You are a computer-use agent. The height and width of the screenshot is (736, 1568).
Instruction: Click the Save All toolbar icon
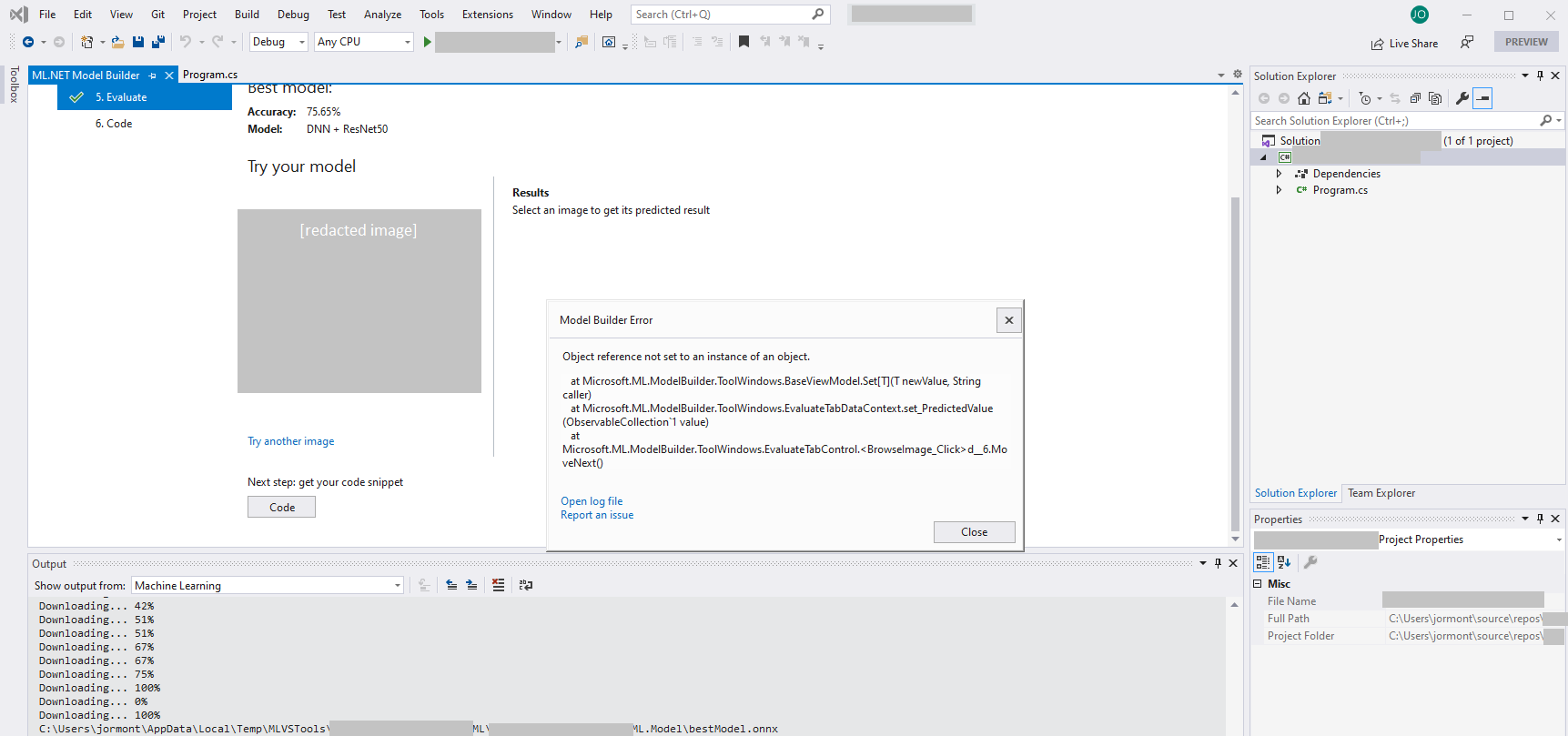click(158, 42)
